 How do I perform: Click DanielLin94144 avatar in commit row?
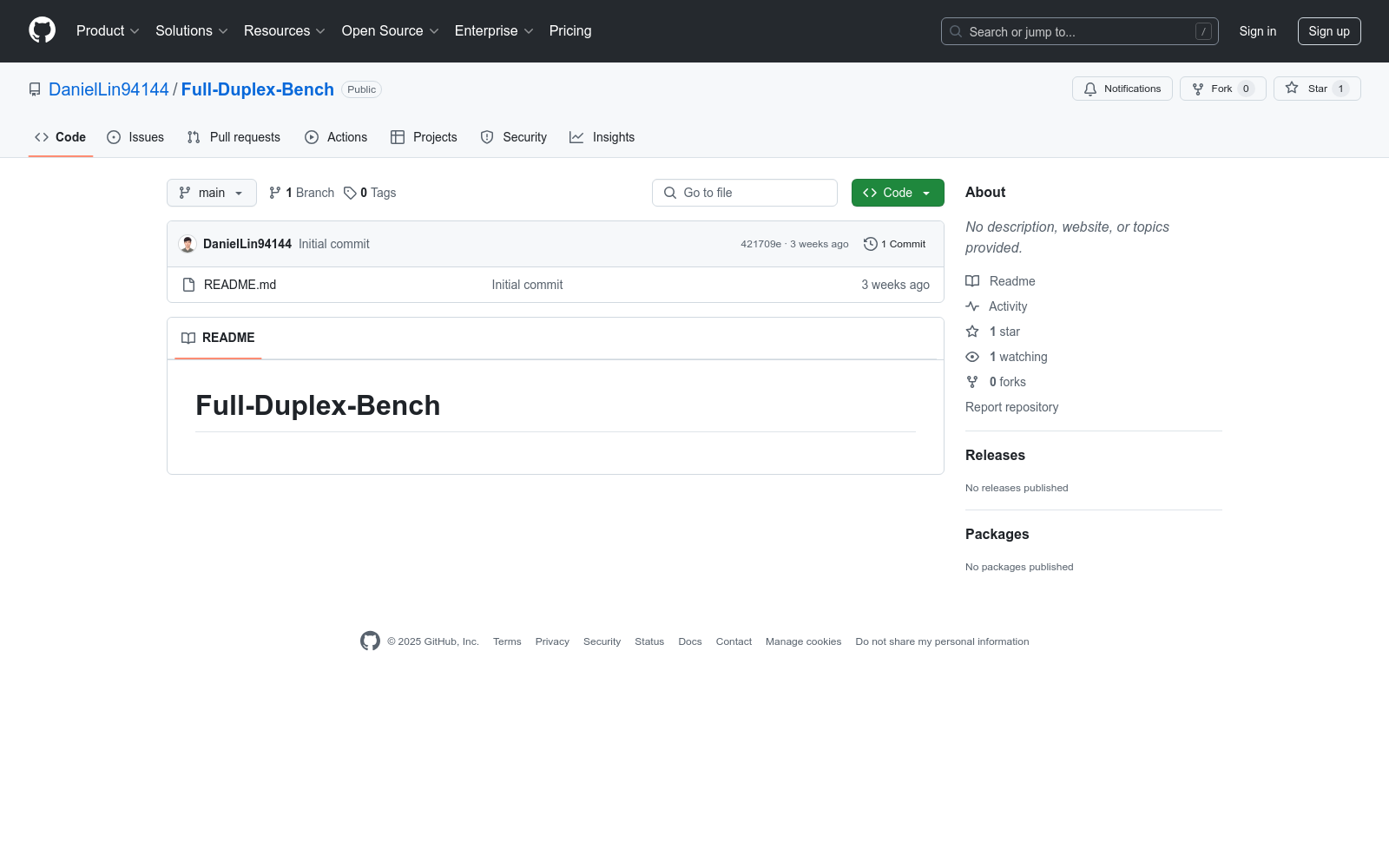188,244
